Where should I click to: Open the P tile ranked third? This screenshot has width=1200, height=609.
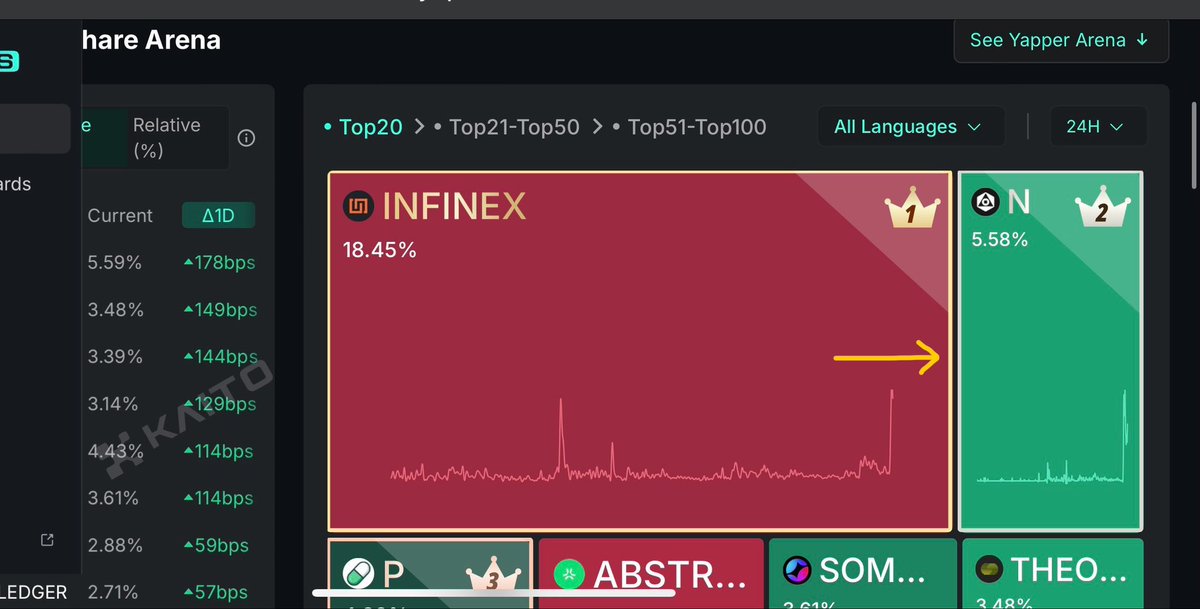430,573
